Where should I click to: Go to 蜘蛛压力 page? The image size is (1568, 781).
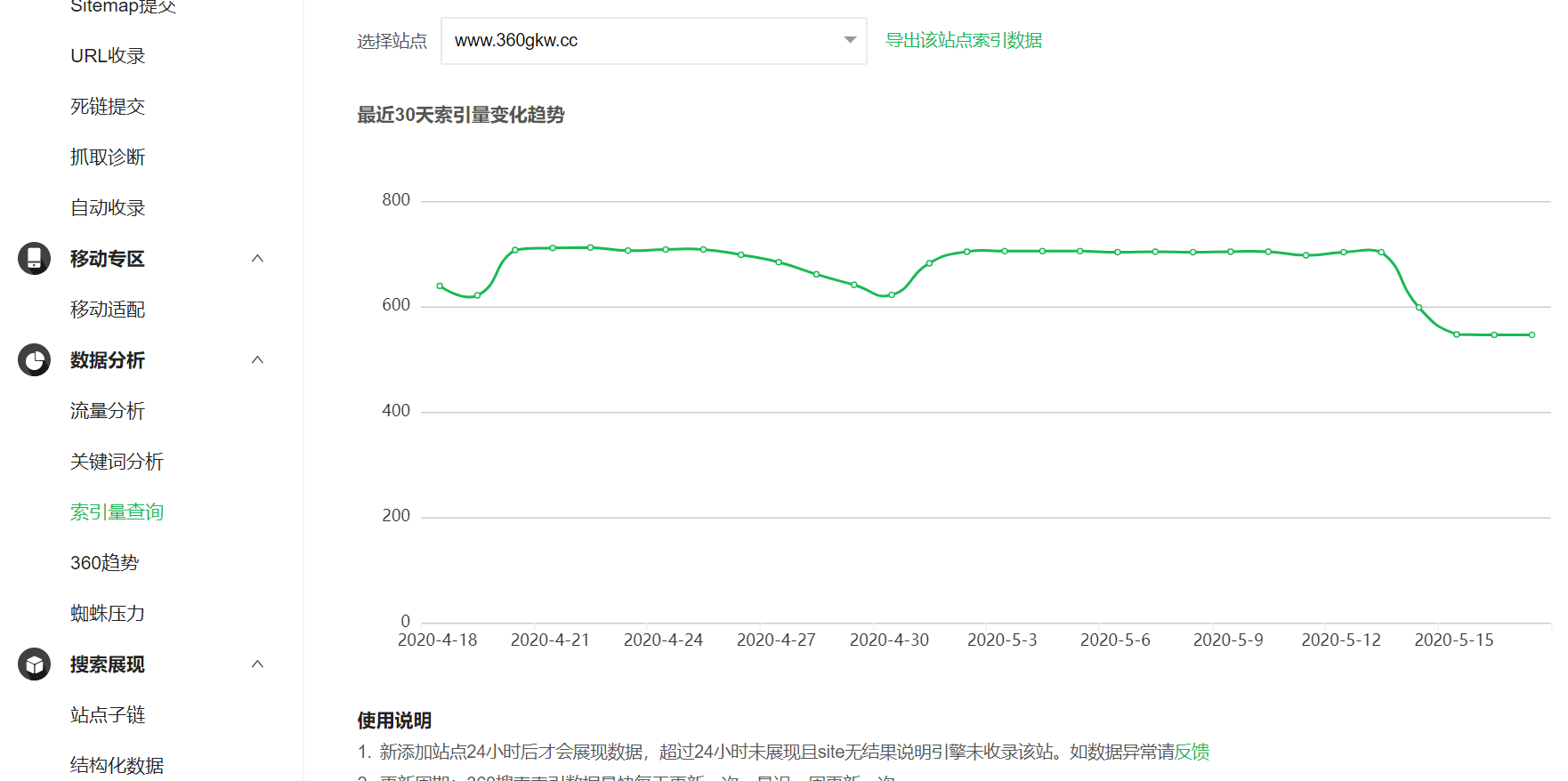click(108, 614)
